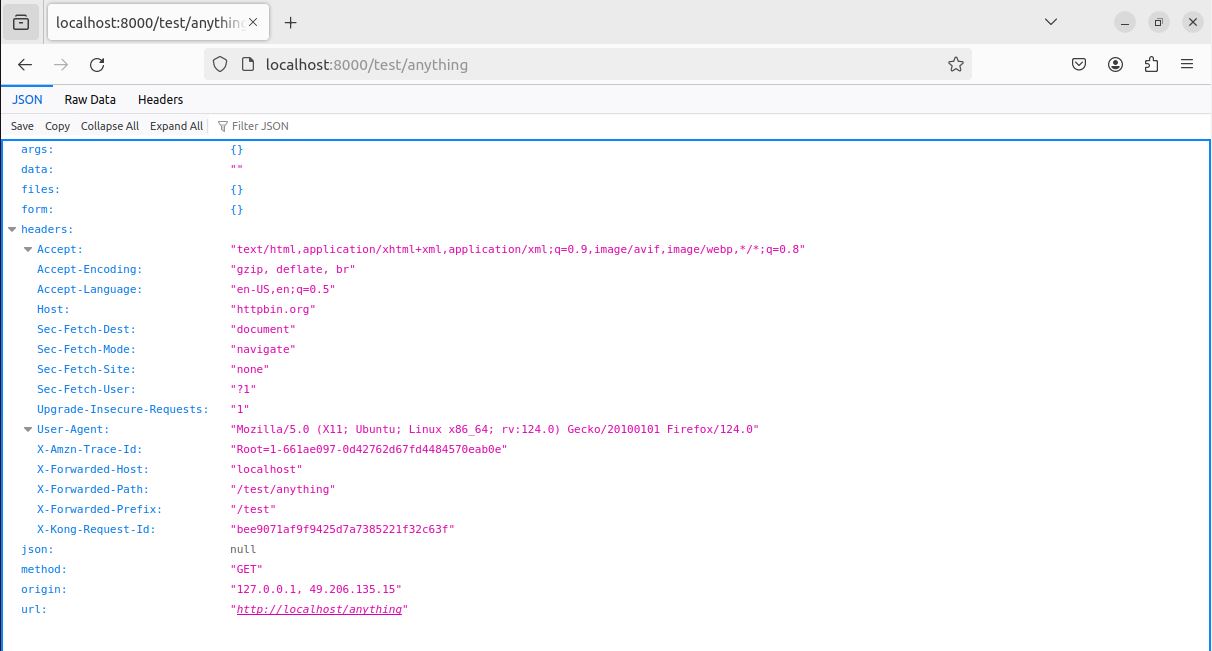Reload the current page
The width and height of the screenshot is (1212, 651).
[x=97, y=64]
